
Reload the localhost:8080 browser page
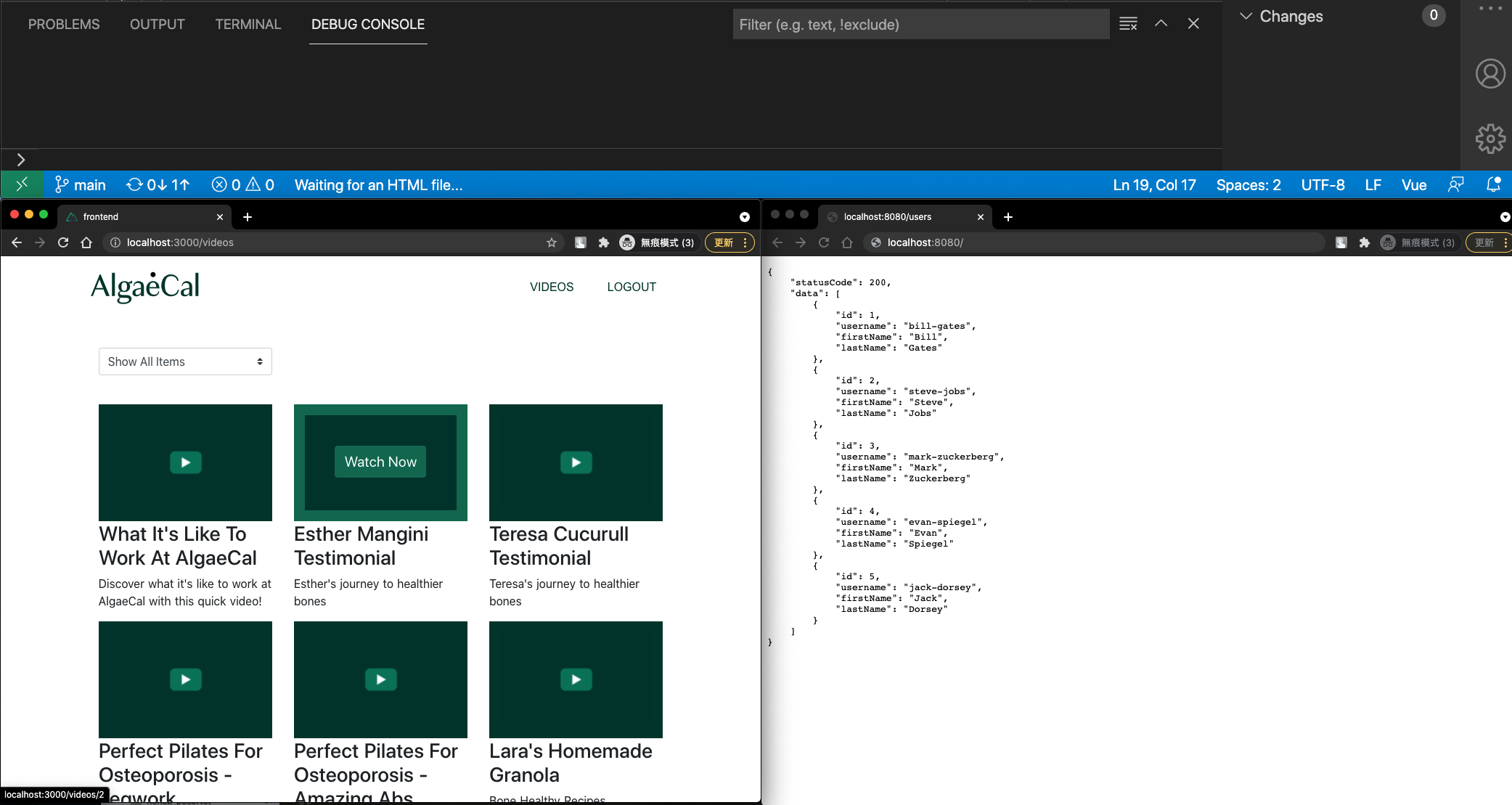click(824, 242)
